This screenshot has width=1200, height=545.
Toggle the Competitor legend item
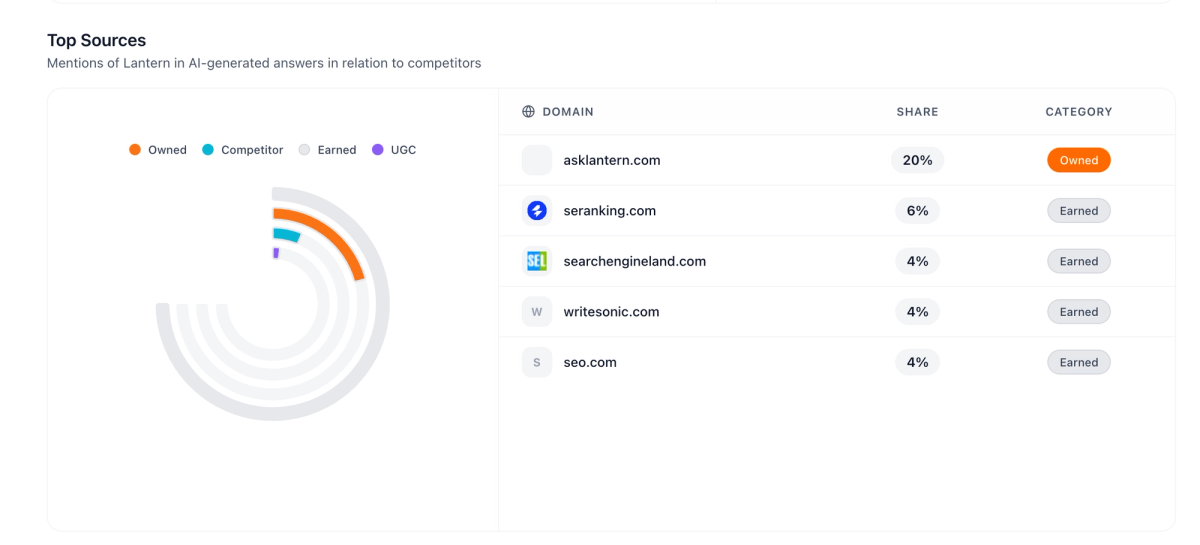[243, 150]
